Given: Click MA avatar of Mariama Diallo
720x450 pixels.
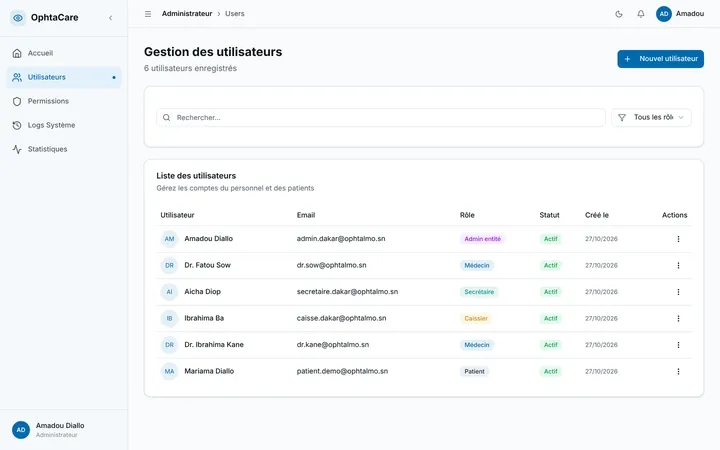Looking at the screenshot, I should click(169, 371).
